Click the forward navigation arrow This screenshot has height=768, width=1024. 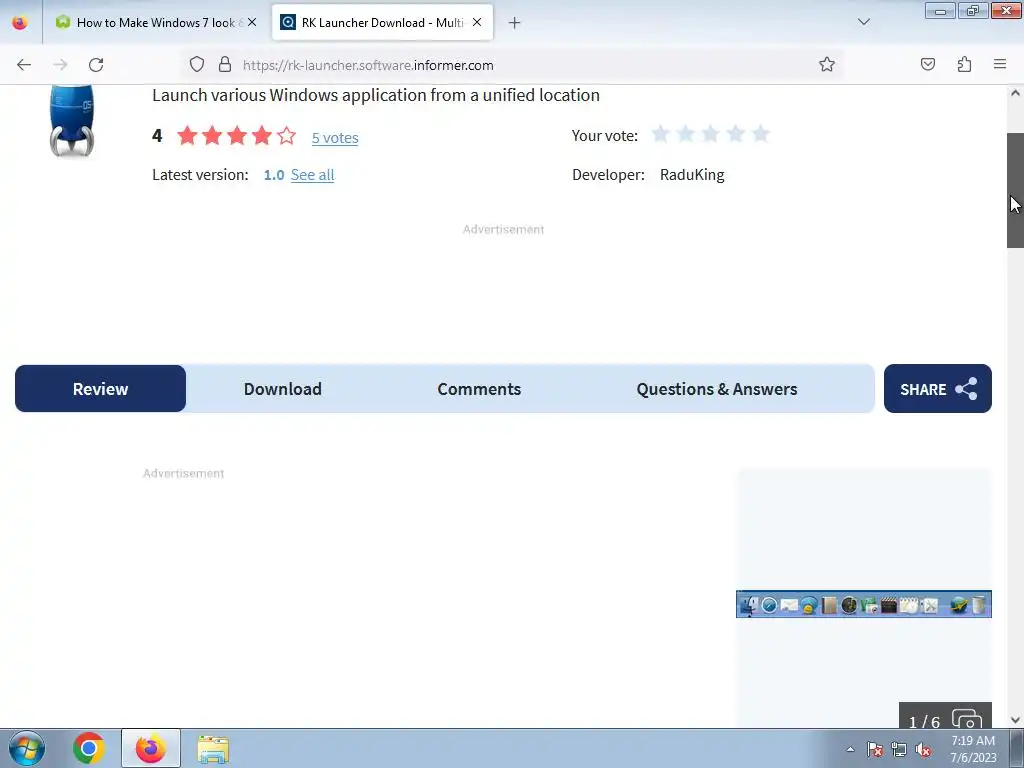60,65
